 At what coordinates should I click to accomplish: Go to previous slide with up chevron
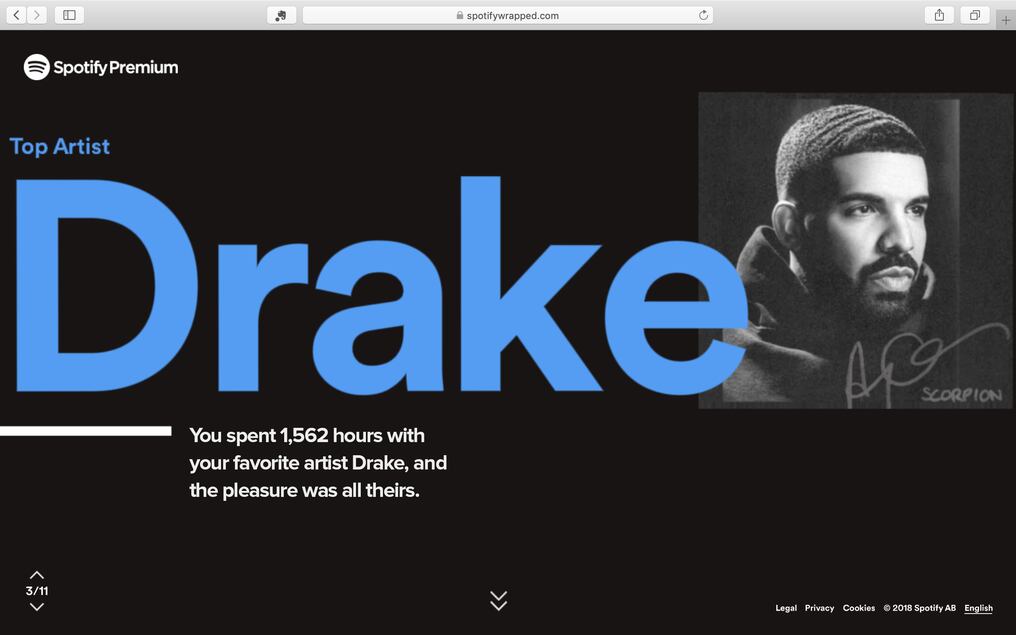point(37,575)
